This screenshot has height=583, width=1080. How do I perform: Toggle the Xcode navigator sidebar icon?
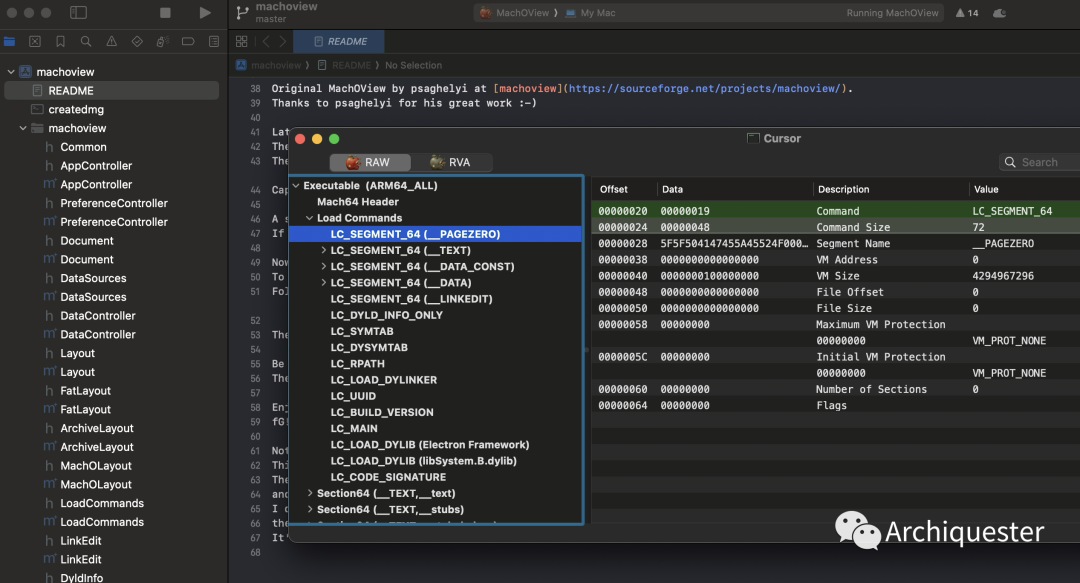click(x=79, y=12)
